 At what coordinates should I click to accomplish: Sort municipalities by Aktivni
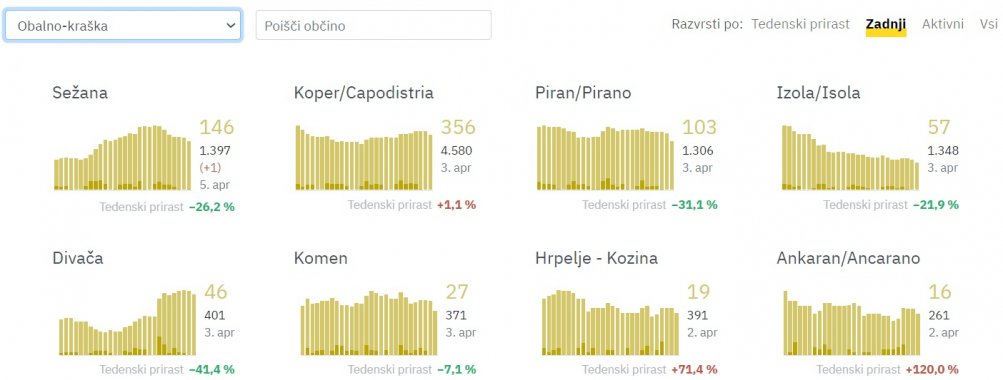pyautogui.click(x=943, y=24)
